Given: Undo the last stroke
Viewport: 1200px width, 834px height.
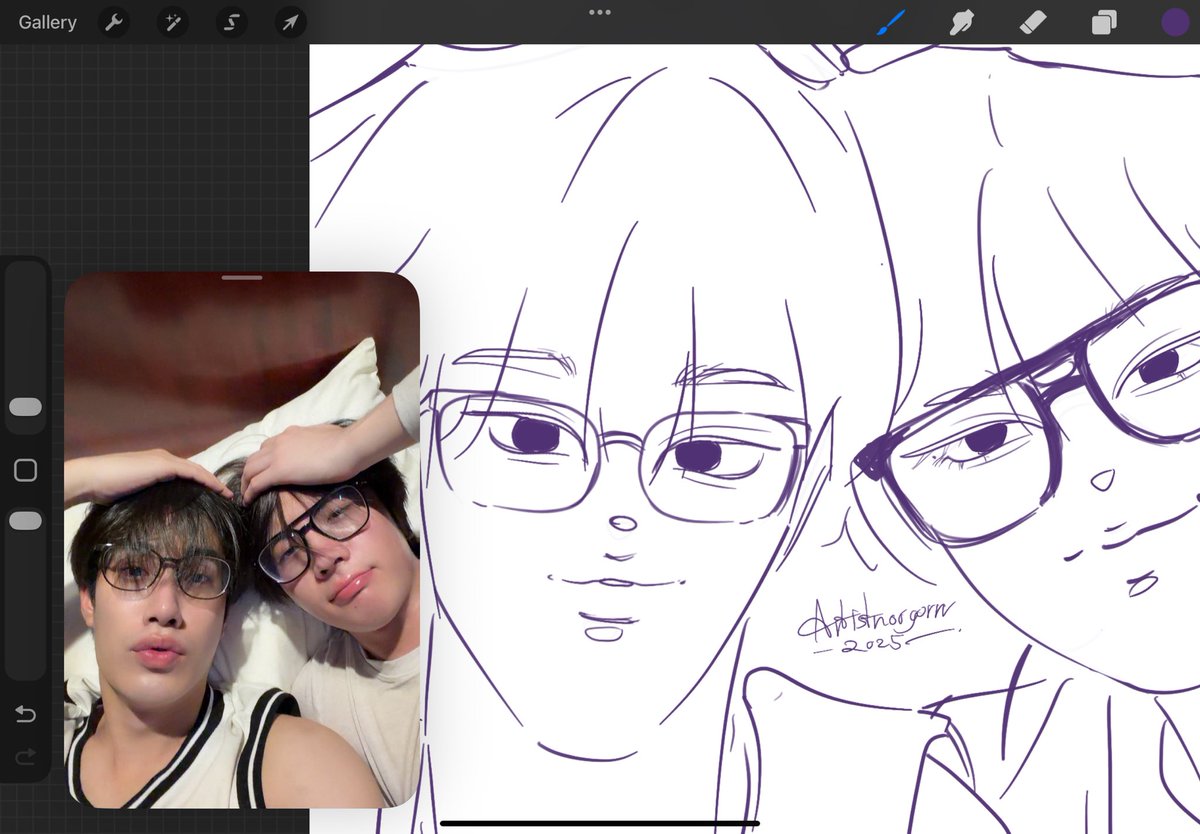Looking at the screenshot, I should coord(25,714).
